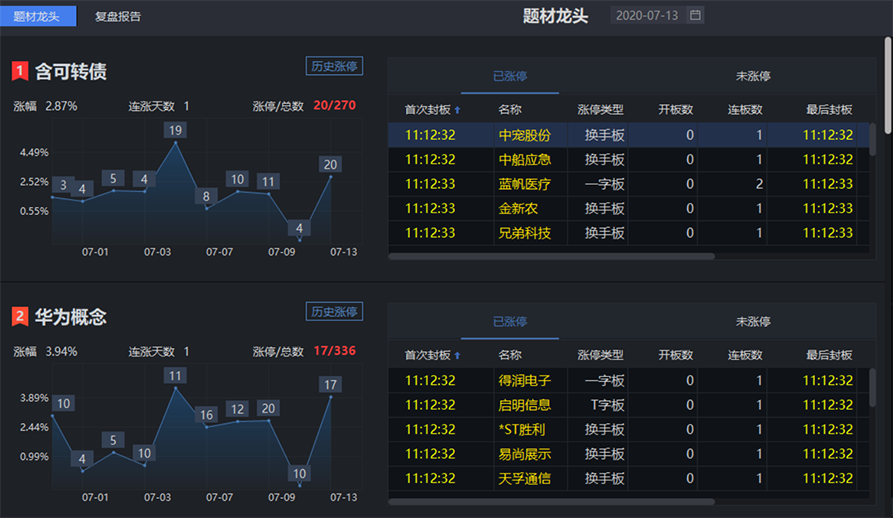Click 最后封板 column header in 含可转债 table
Image resolution: width=893 pixels, height=518 pixels.
point(829,110)
